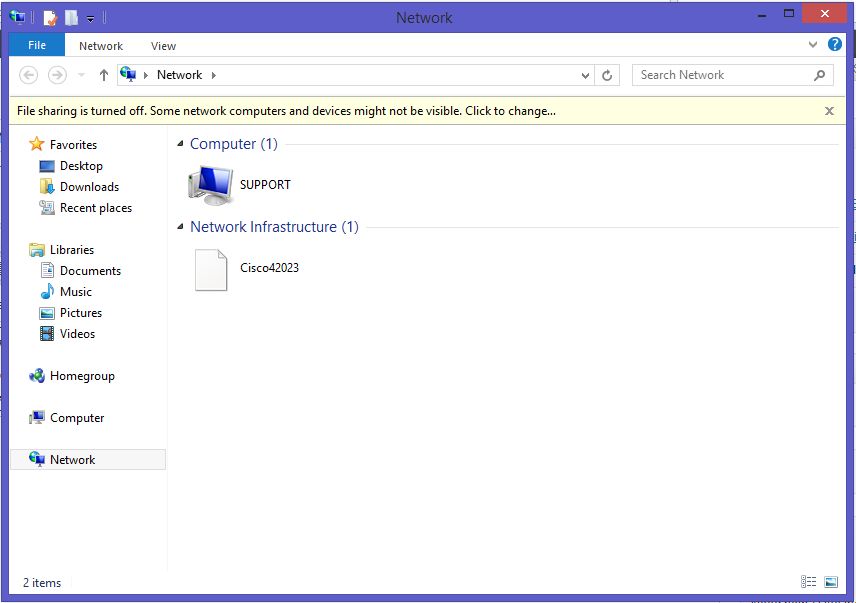Open the Documents library
The image size is (856, 603).
(91, 271)
